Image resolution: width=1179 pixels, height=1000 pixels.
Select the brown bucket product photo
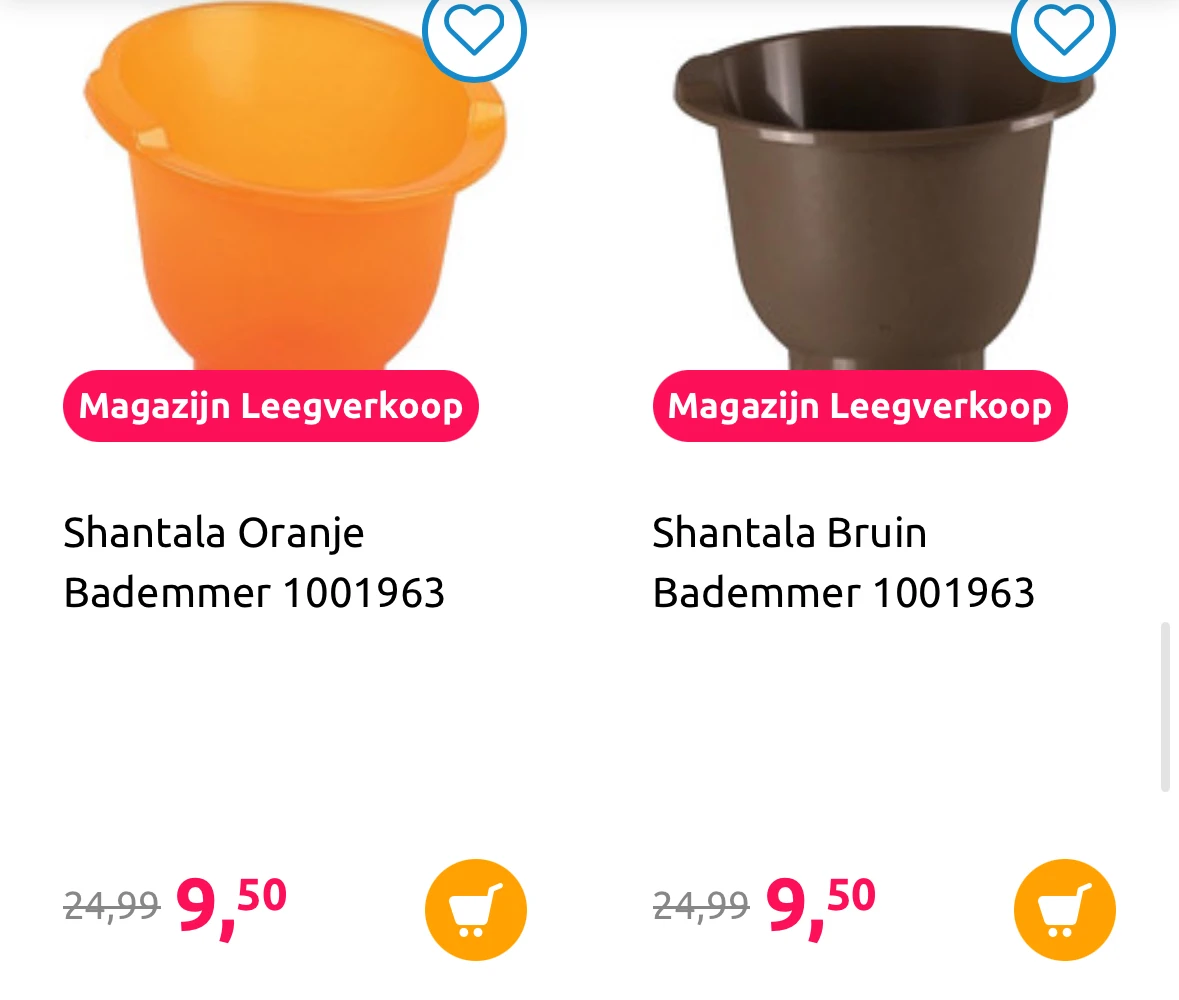(880, 190)
